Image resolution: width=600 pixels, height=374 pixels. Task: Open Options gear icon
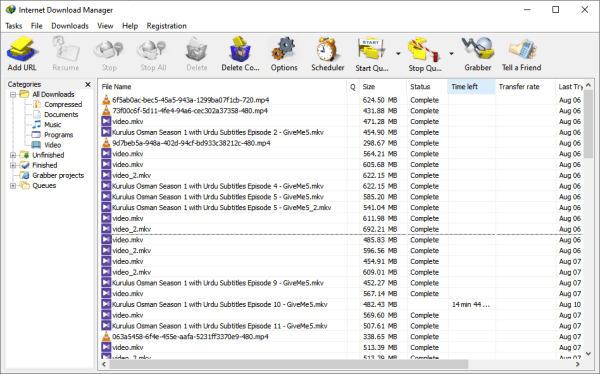point(284,49)
